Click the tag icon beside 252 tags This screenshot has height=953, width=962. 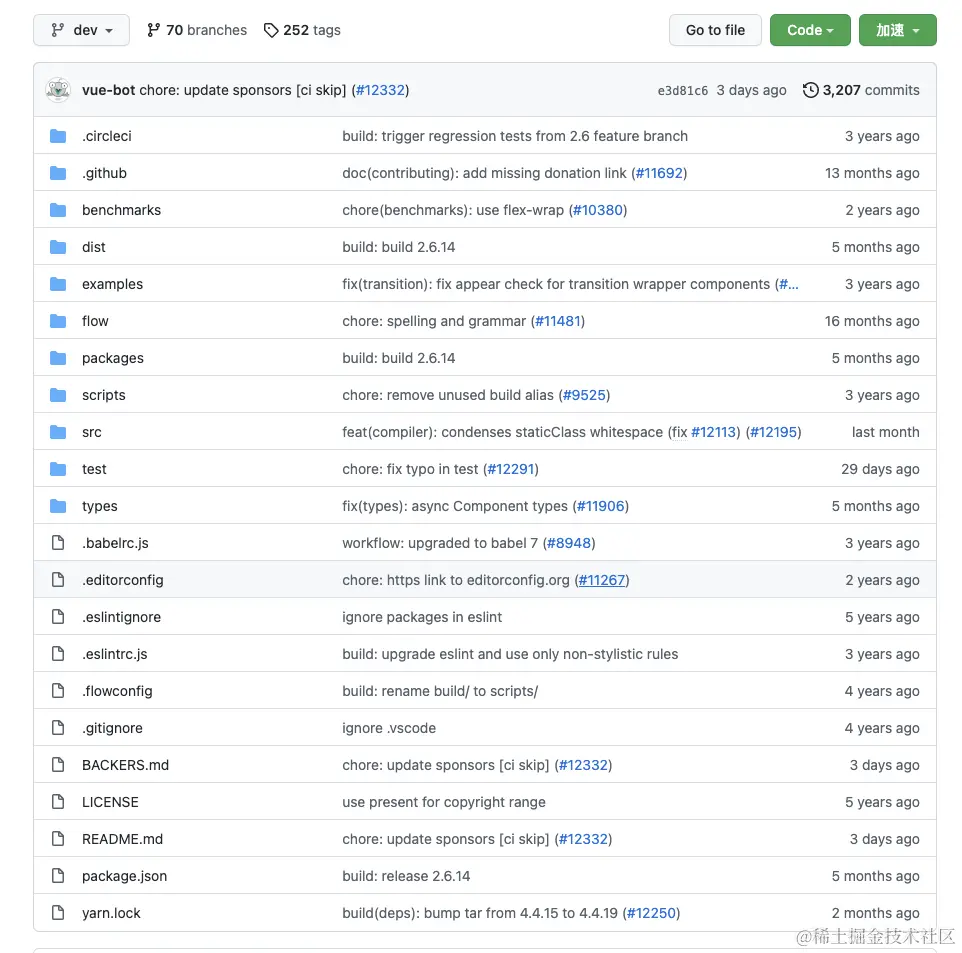(271, 30)
